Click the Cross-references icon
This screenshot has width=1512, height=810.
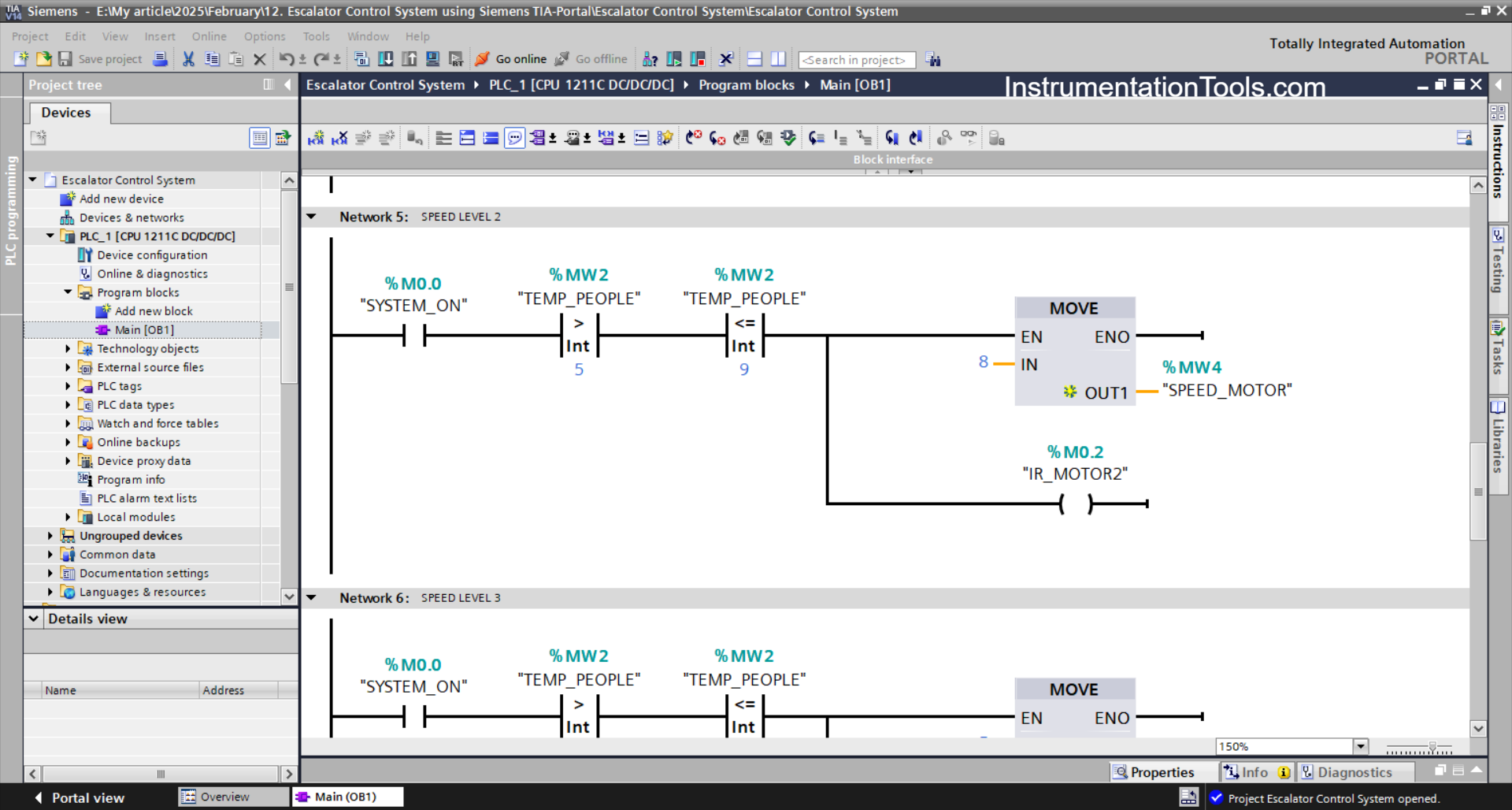(726, 59)
